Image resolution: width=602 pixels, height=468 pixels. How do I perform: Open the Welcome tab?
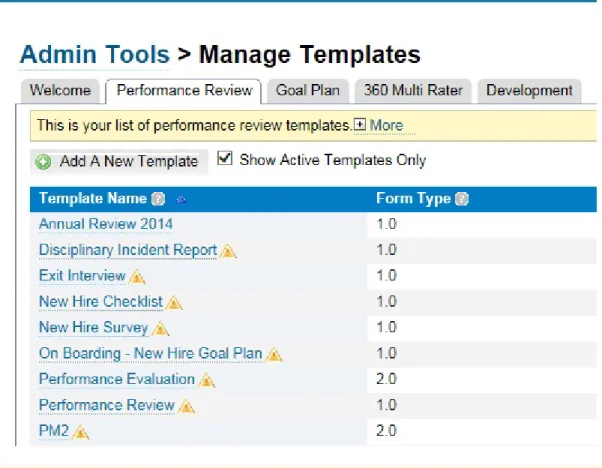click(60, 91)
